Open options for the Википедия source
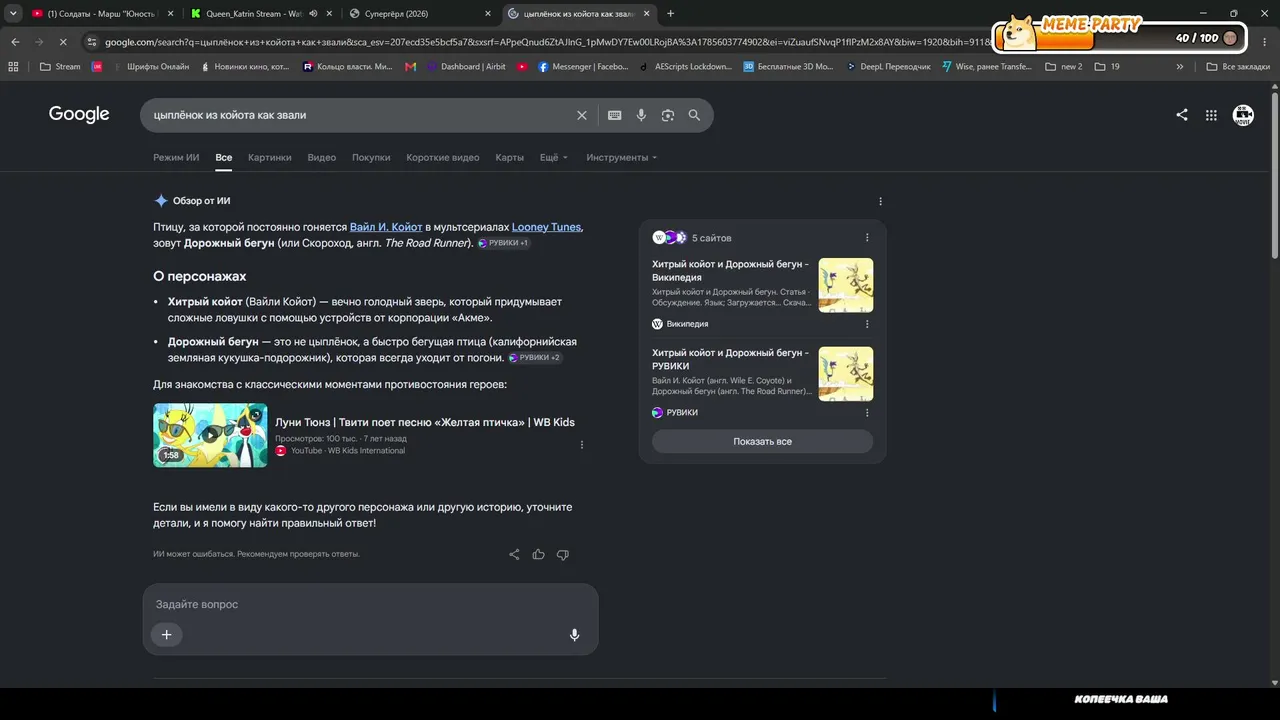The height and width of the screenshot is (720, 1280). coord(867,324)
